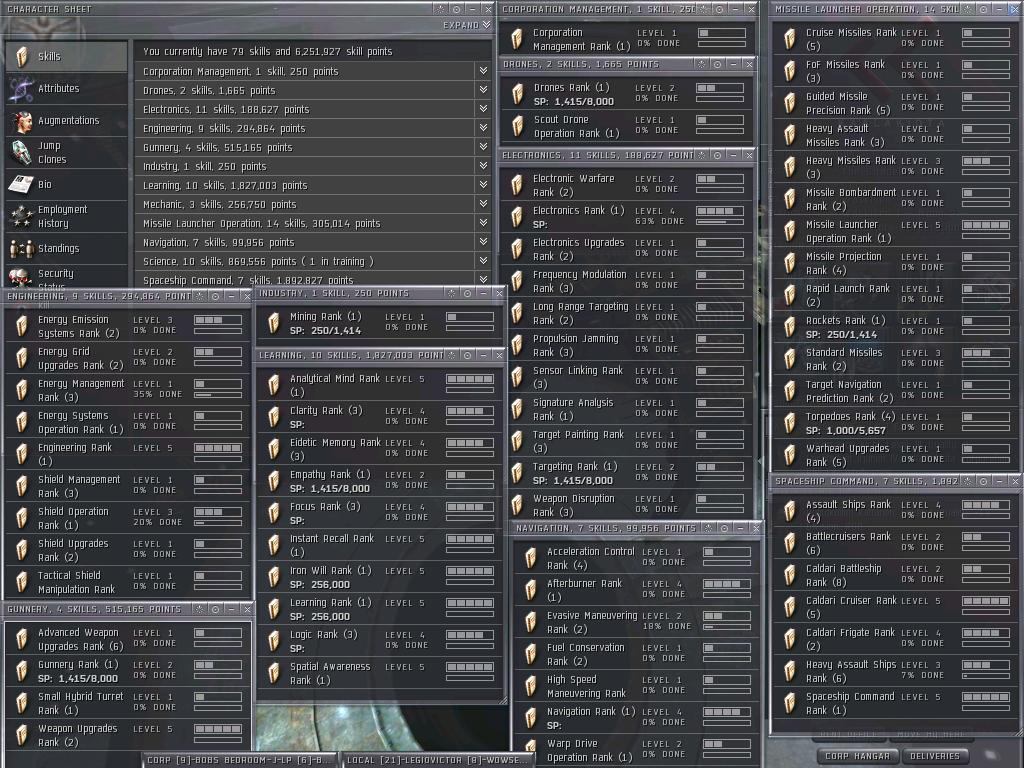1024x768 pixels.
Task: Click the Targeting skill book icon
Action: pyautogui.click(x=517, y=473)
